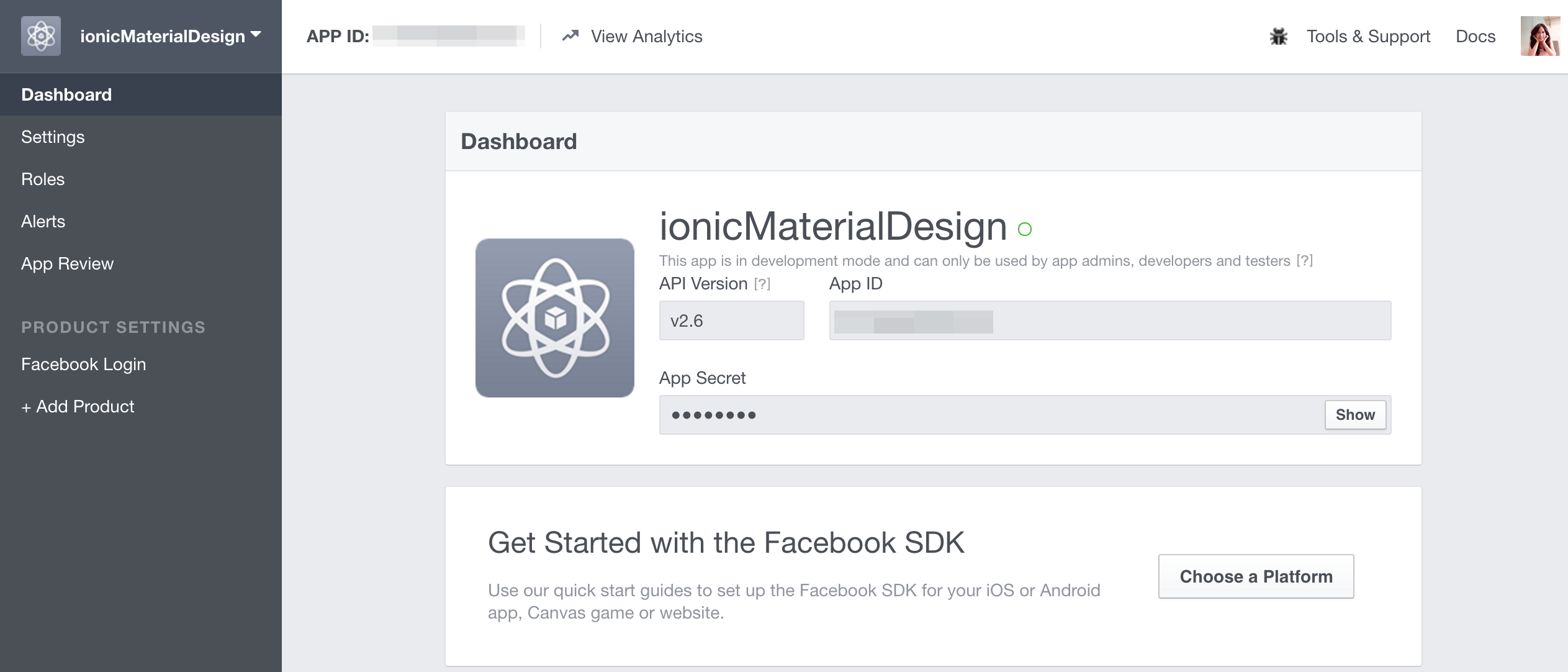This screenshot has width=1568, height=672.
Task: Click the atom app icon in sidebar header
Action: coord(41,36)
